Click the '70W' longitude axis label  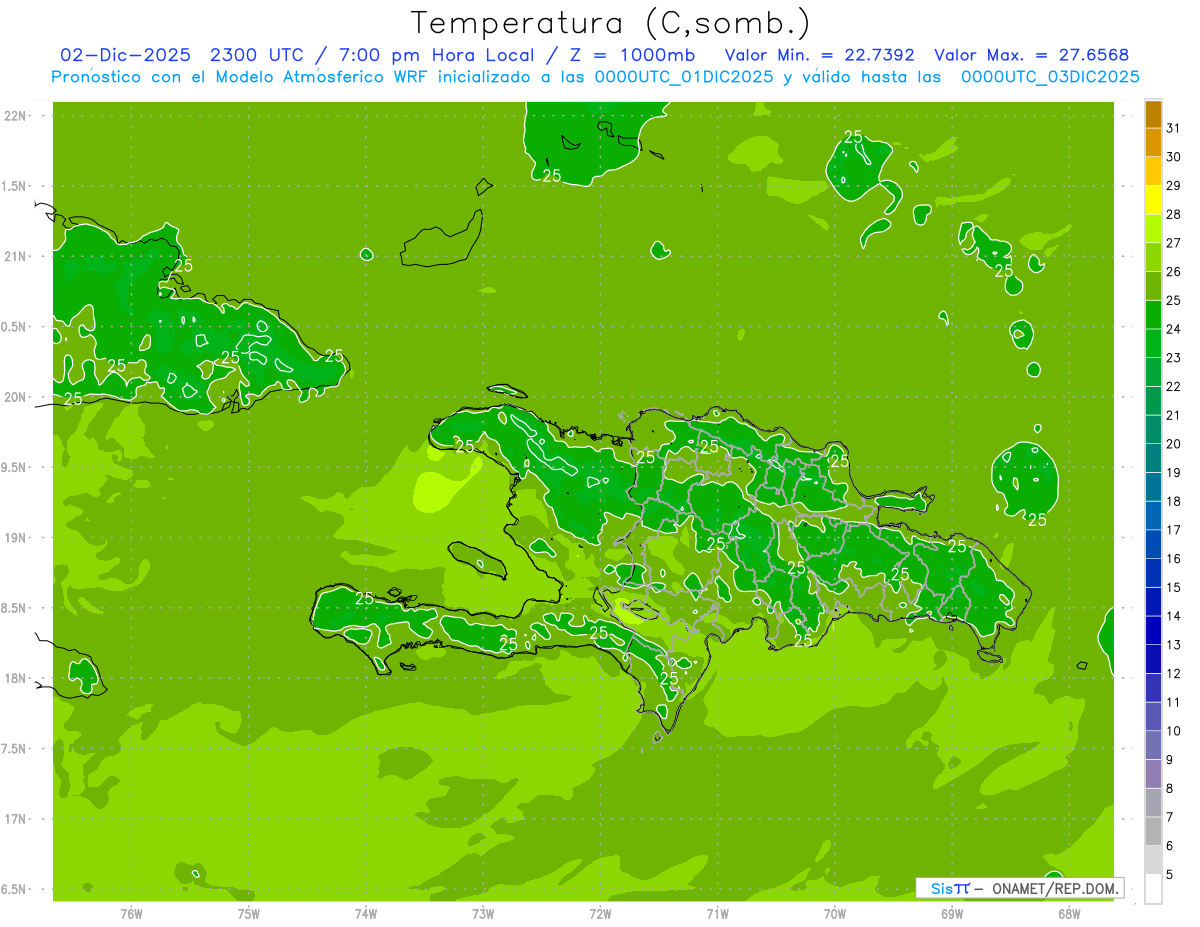click(835, 914)
